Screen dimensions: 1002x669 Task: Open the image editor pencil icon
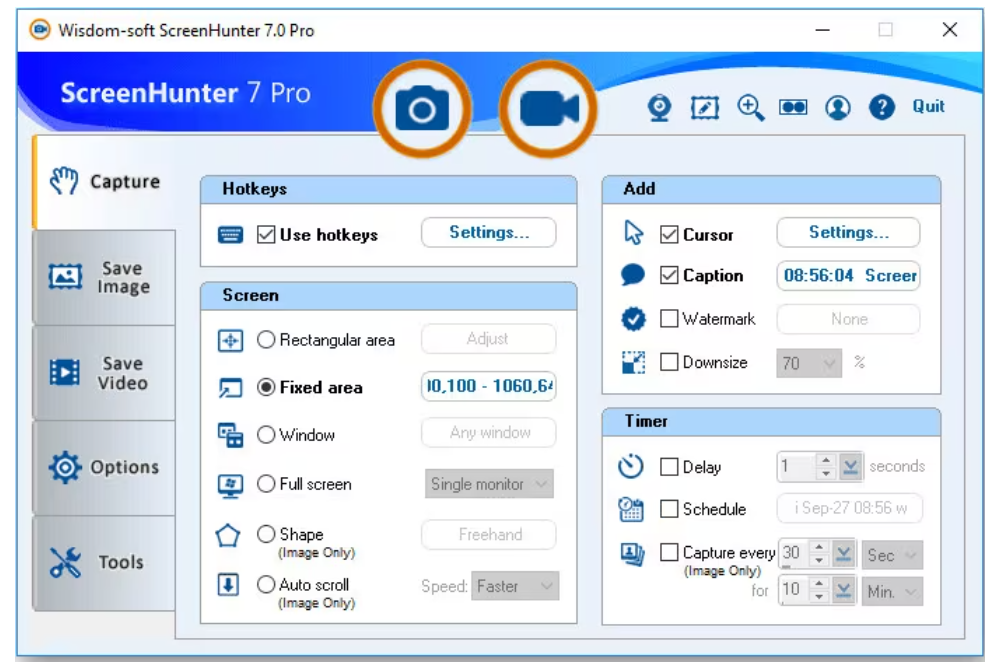[x=705, y=107]
